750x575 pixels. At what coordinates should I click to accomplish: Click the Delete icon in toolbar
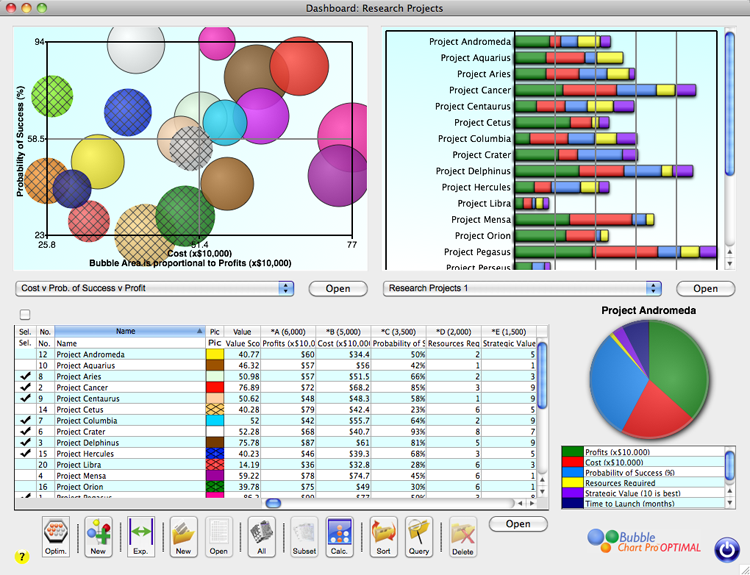pos(461,536)
